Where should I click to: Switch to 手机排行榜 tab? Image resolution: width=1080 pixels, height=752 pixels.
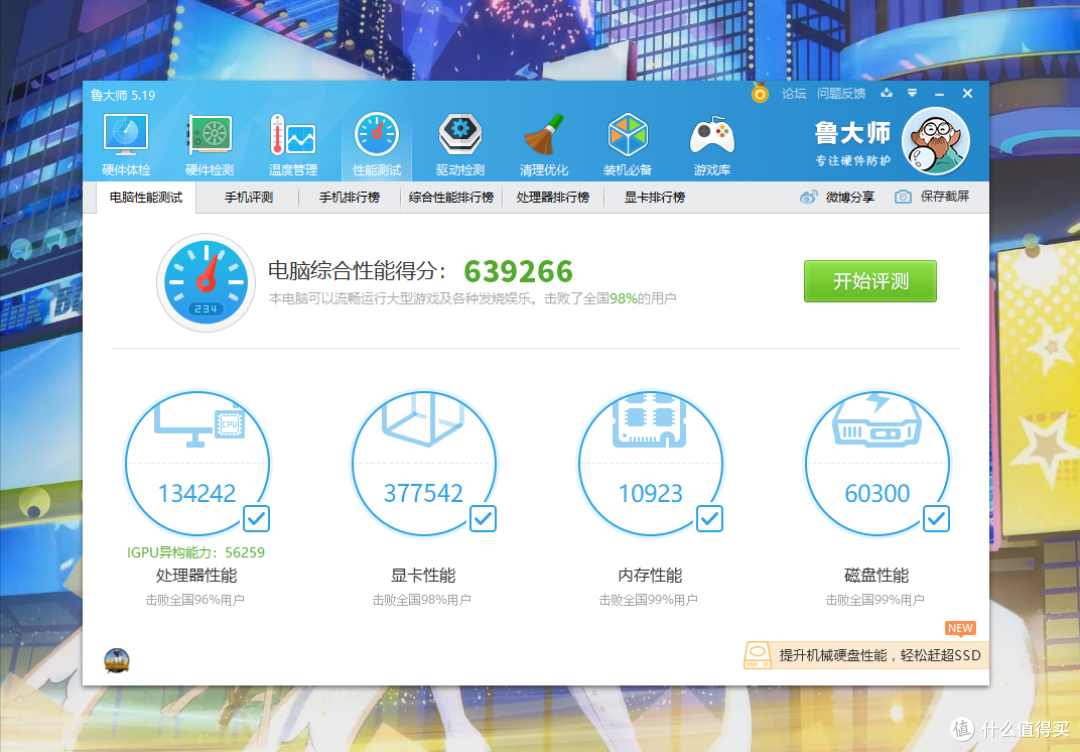pos(349,198)
